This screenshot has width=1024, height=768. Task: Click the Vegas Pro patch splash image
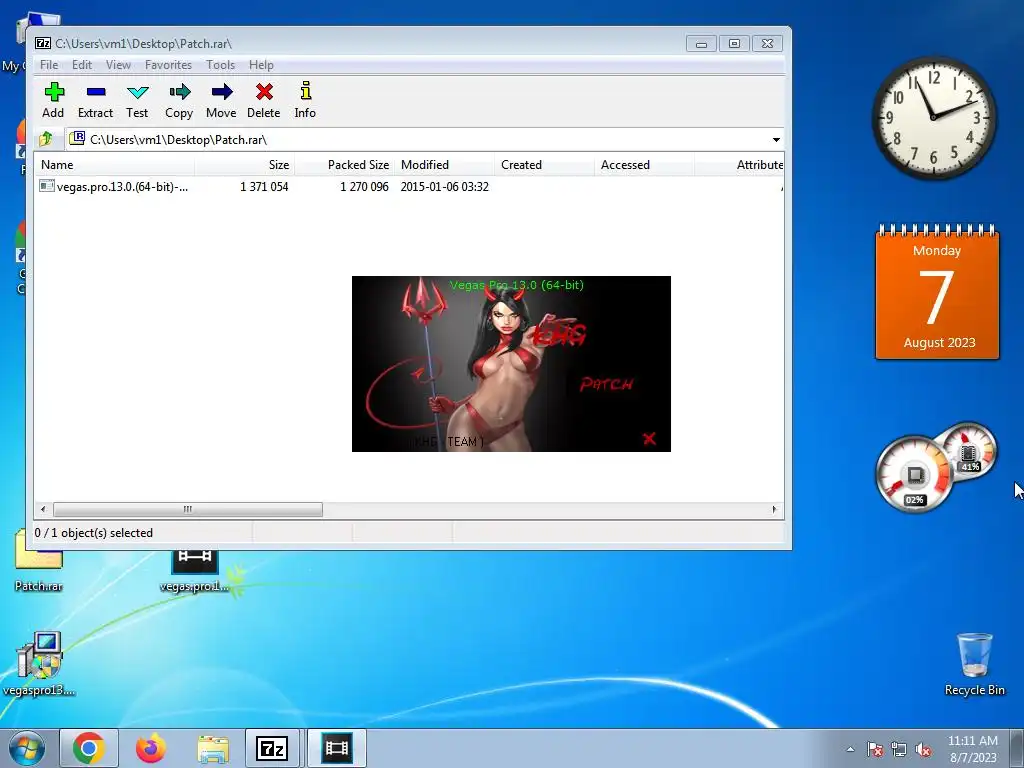tap(511, 364)
